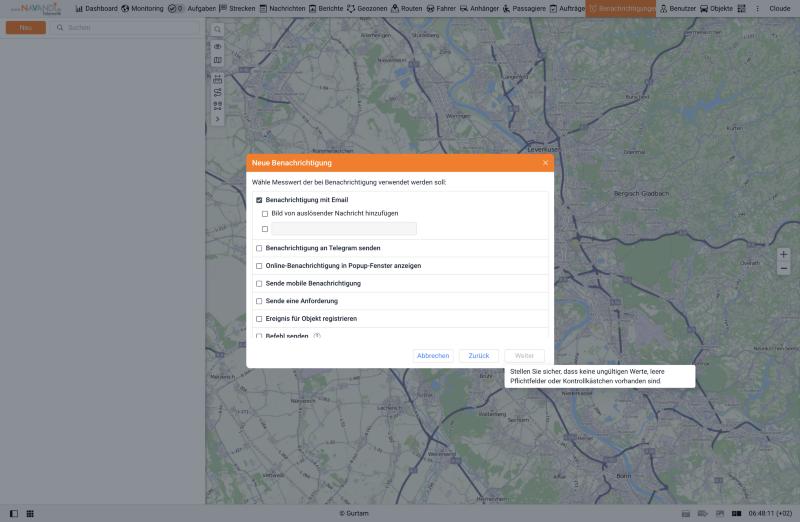The height and width of the screenshot is (522, 800).
Task: Toggle the sidebar panel layout icon at bottom left
Action: (x=14, y=514)
